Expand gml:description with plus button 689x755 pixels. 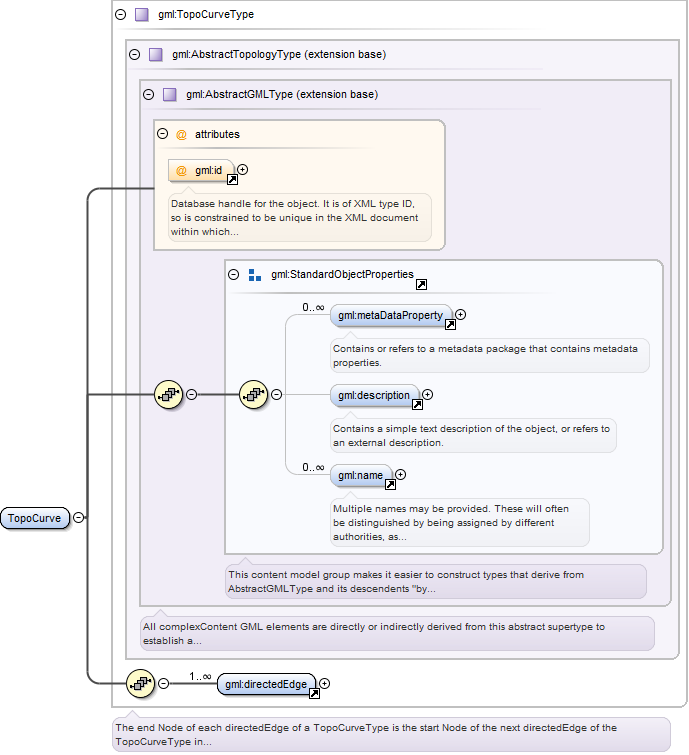(x=428, y=394)
